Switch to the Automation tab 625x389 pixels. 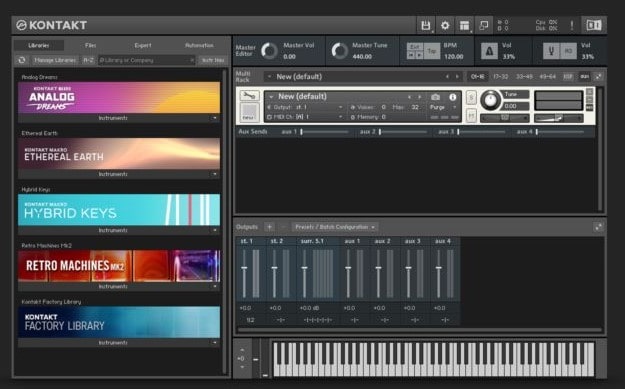[199, 45]
